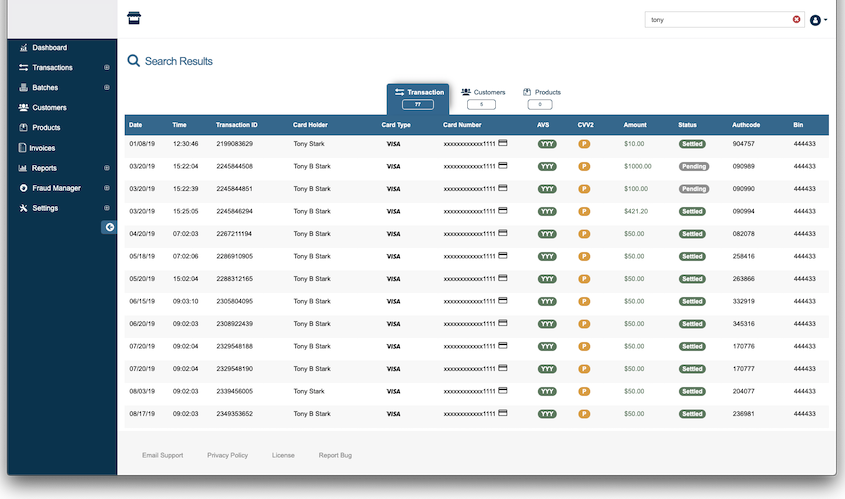This screenshot has height=499, width=845.
Task: Switch to the Products results tab
Action: click(x=541, y=97)
